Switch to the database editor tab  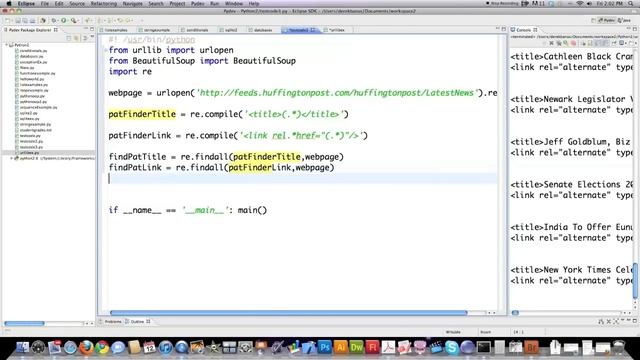tap(260, 30)
